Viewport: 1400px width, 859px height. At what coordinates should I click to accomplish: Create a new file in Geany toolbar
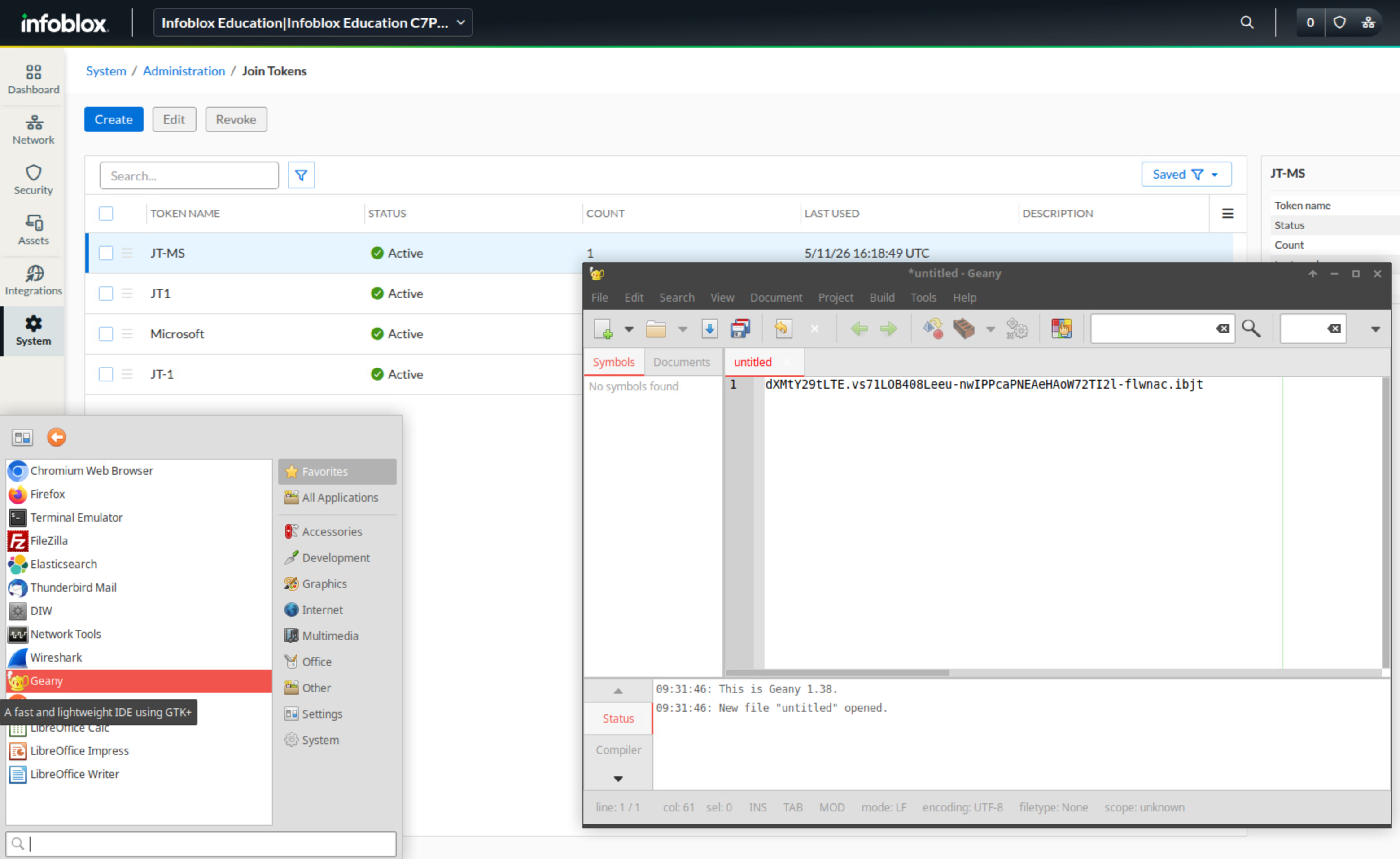(604, 329)
